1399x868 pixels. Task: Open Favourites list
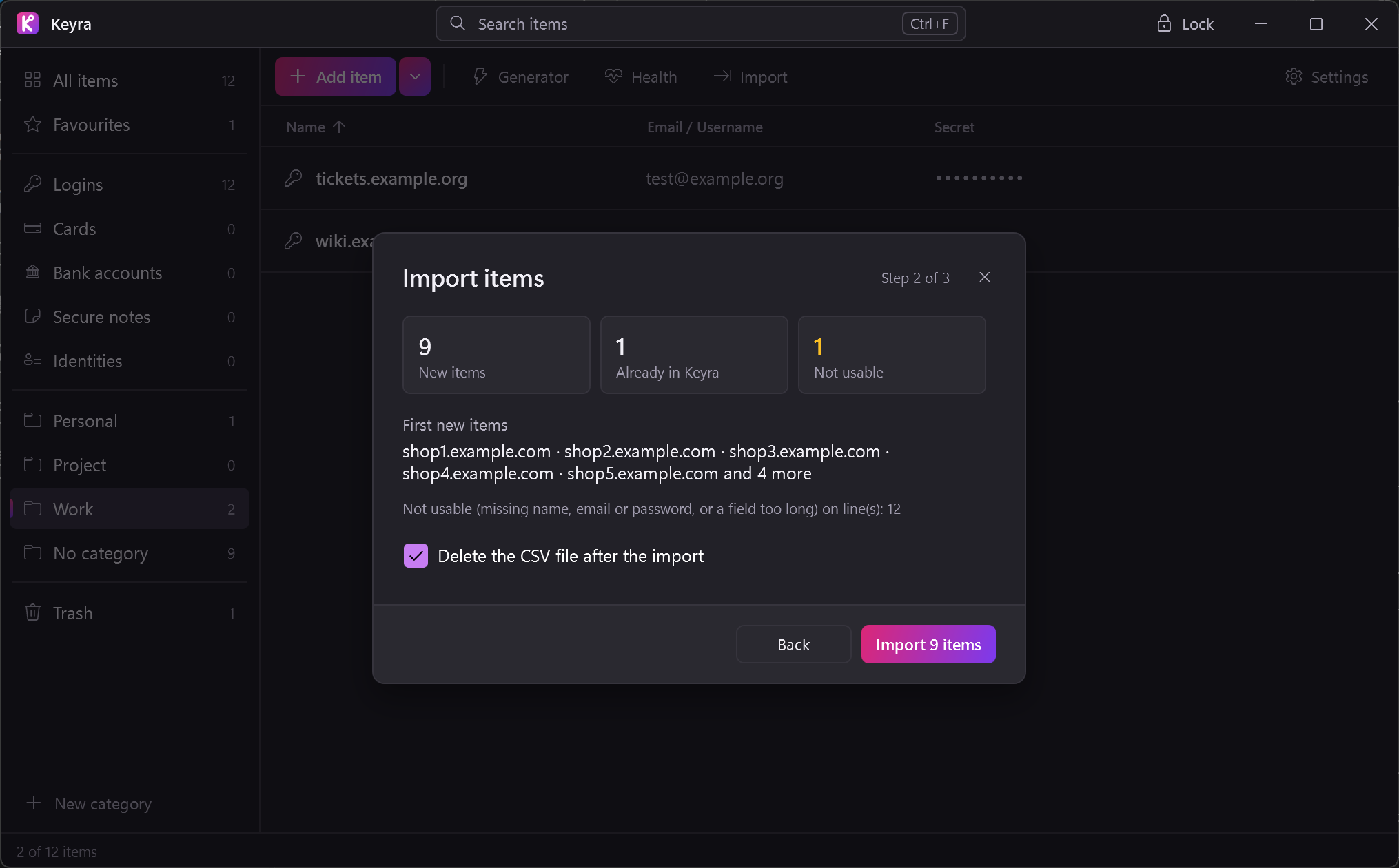click(130, 125)
